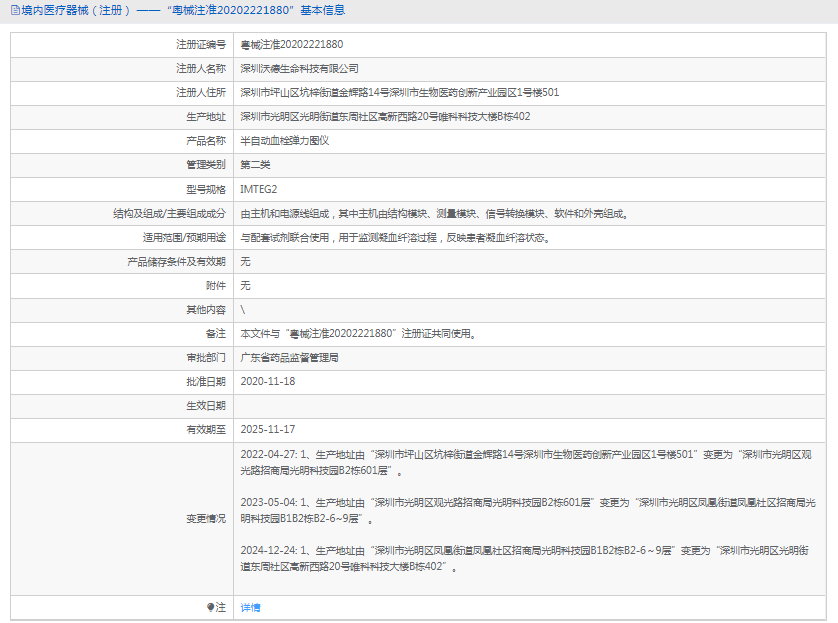Select the 2024-12-24 change record entry

click(x=524, y=558)
